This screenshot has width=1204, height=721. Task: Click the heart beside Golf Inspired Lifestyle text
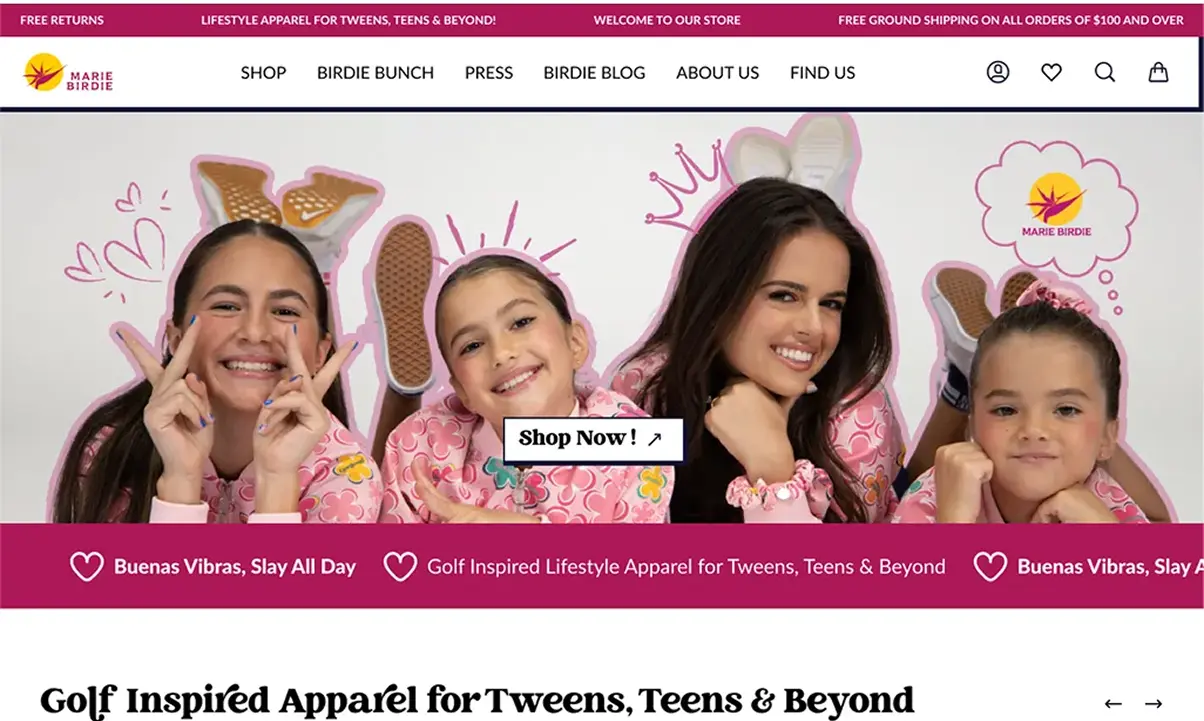(x=400, y=567)
